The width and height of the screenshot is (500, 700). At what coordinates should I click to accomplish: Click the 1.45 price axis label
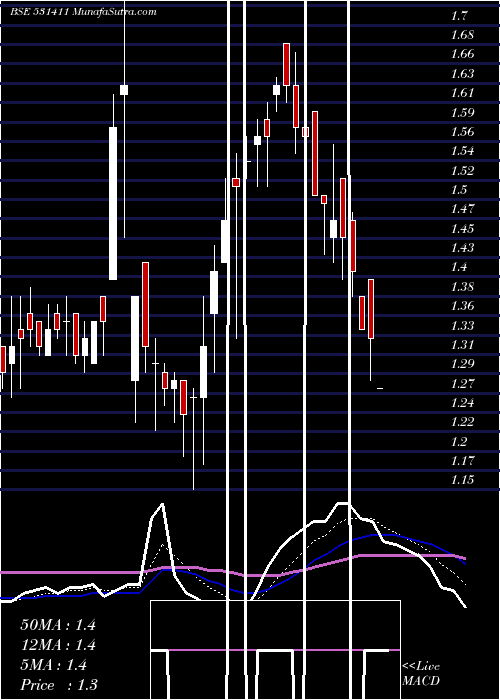[462, 229]
